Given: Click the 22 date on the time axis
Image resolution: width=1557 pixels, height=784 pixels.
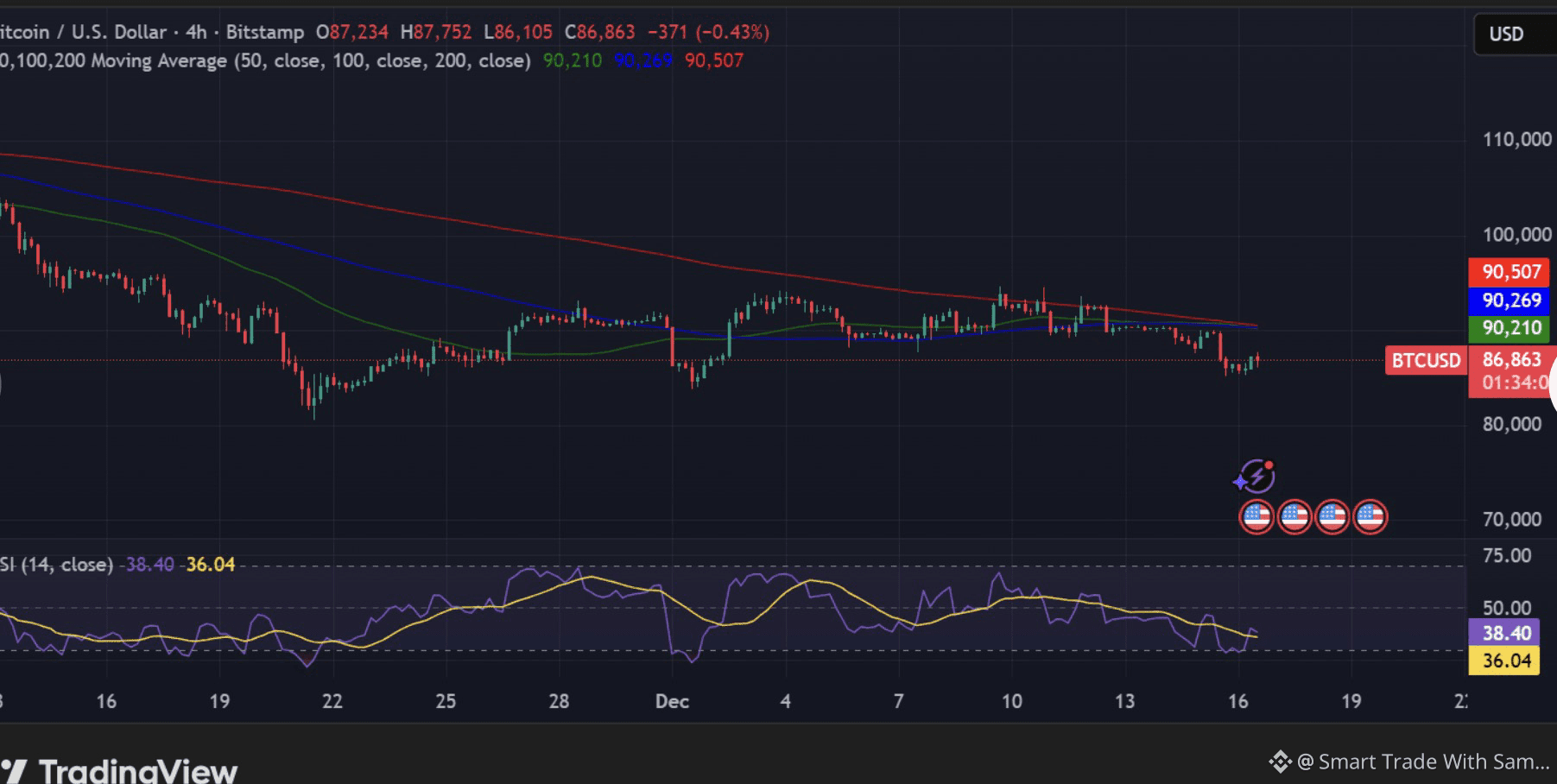Looking at the screenshot, I should pyautogui.click(x=332, y=701).
